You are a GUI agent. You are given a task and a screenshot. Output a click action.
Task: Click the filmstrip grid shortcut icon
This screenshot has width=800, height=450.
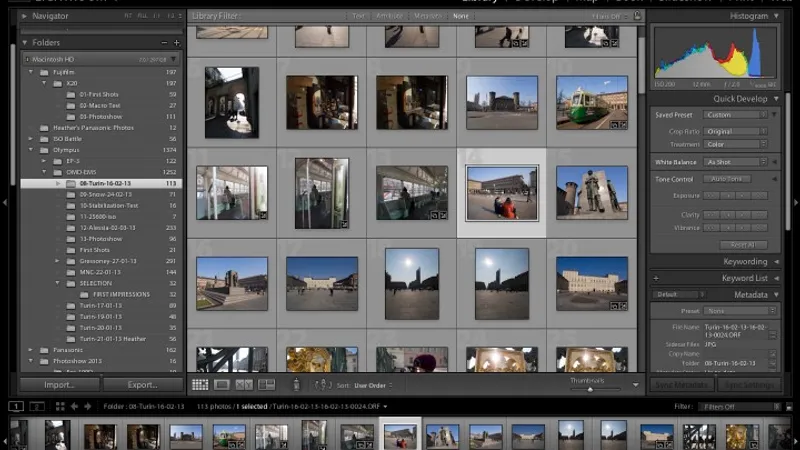pos(60,407)
